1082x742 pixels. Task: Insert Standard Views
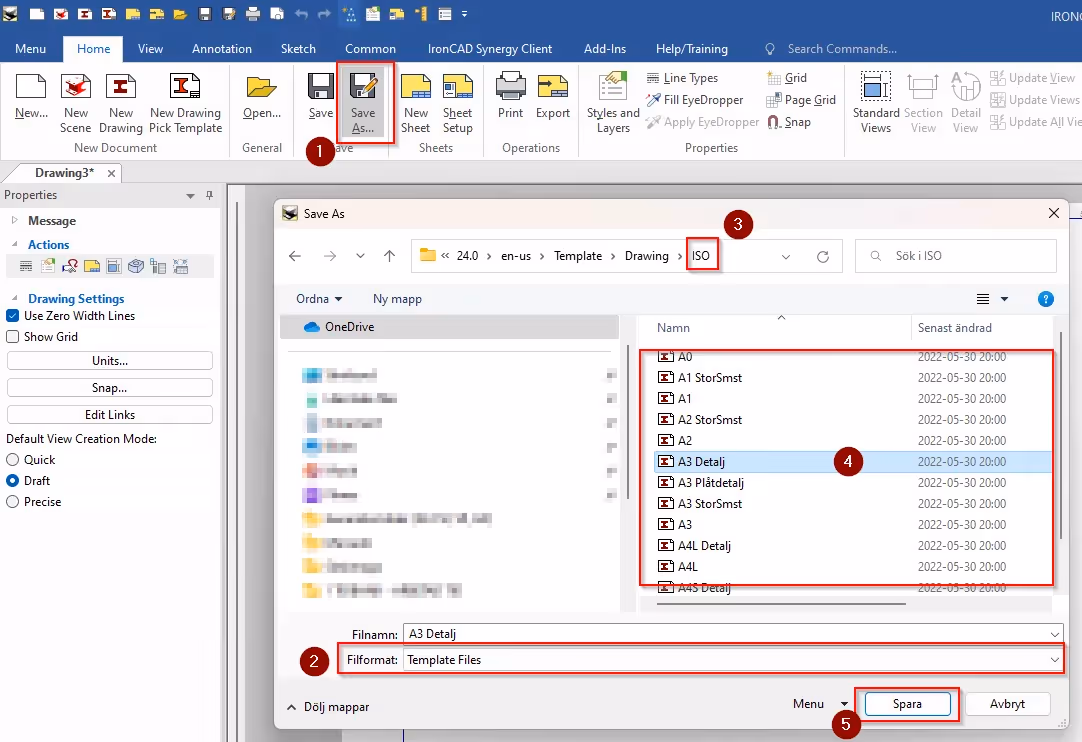click(x=876, y=104)
